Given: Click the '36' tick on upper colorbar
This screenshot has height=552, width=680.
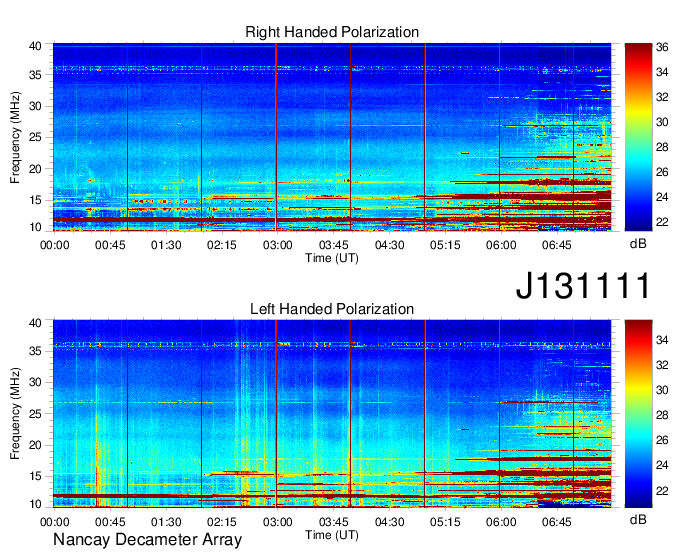Looking at the screenshot, I should (x=662, y=47).
